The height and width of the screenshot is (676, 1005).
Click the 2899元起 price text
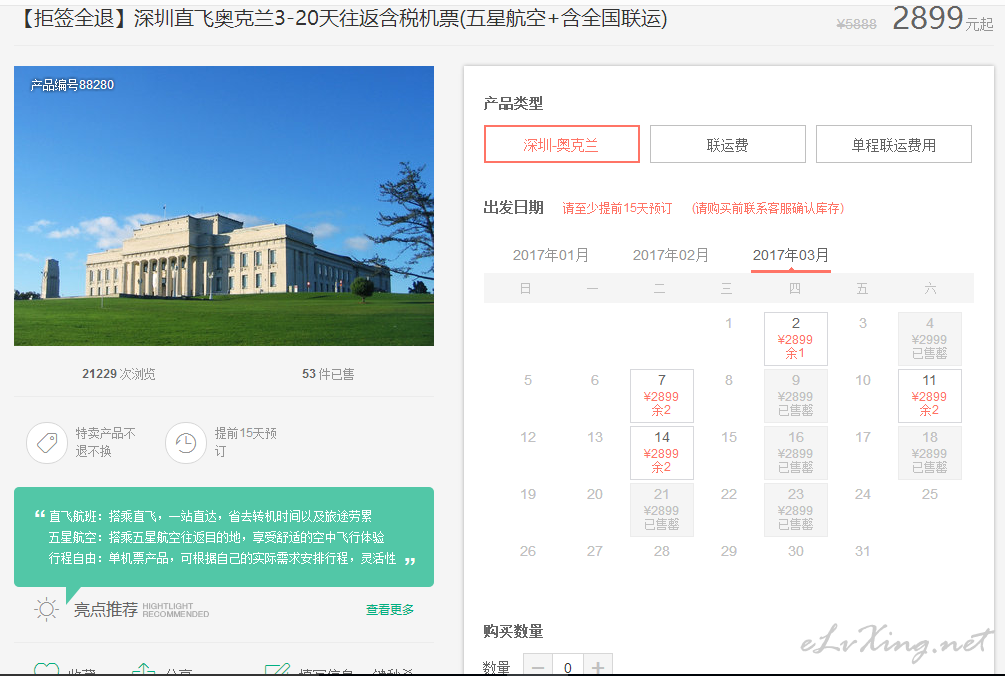[x=943, y=18]
